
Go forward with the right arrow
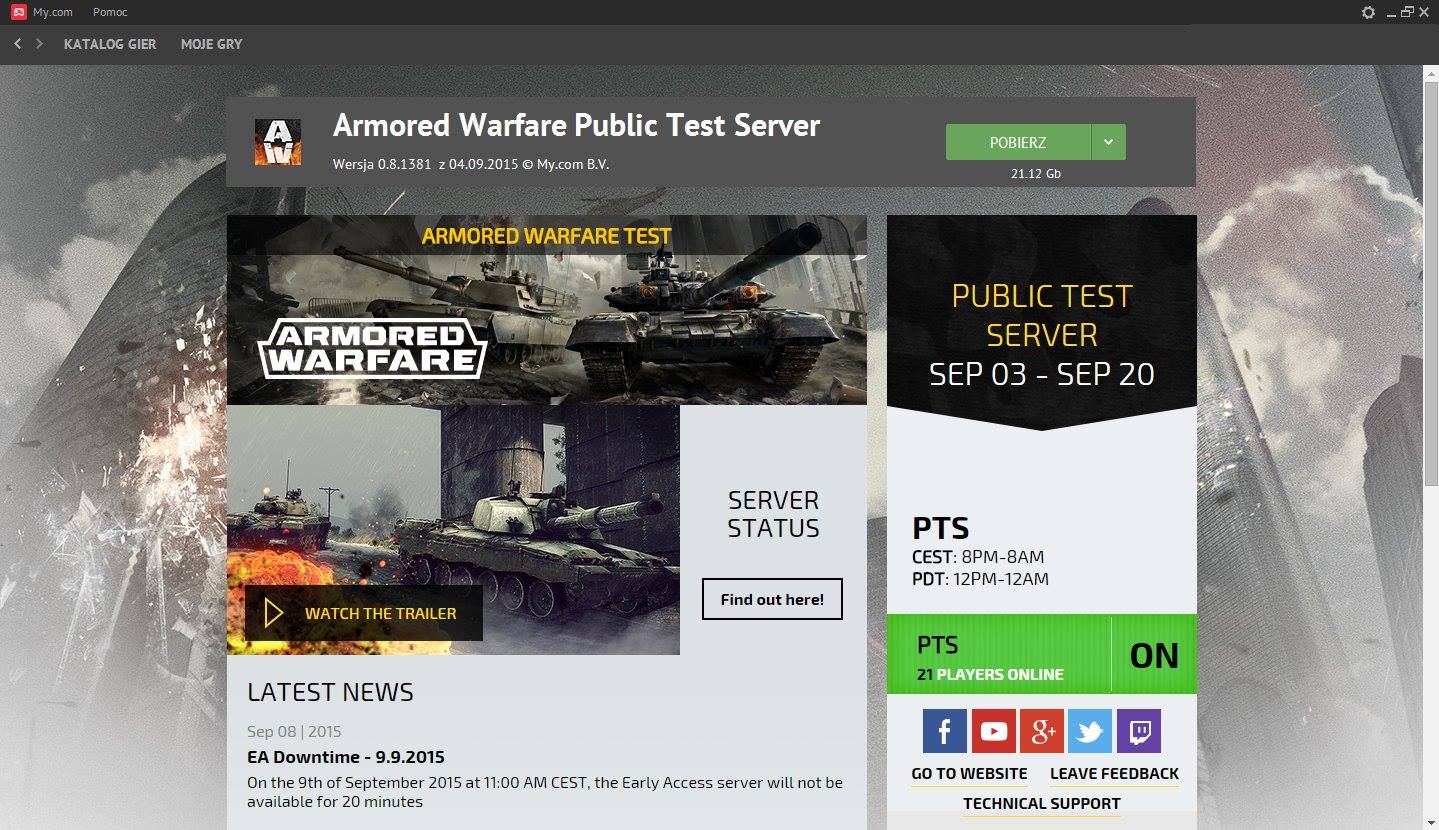(39, 44)
